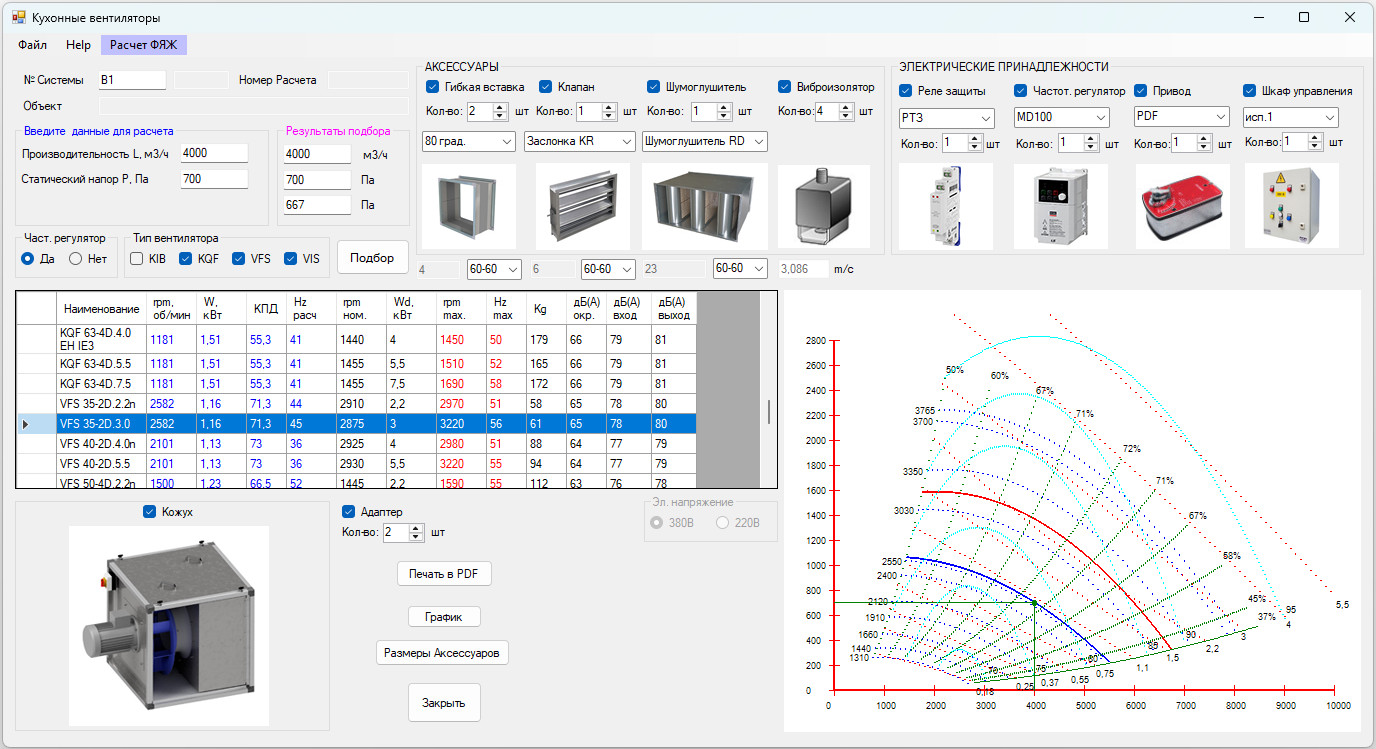
Task: Enable the KIB fan type checkbox
Action: tap(136, 259)
